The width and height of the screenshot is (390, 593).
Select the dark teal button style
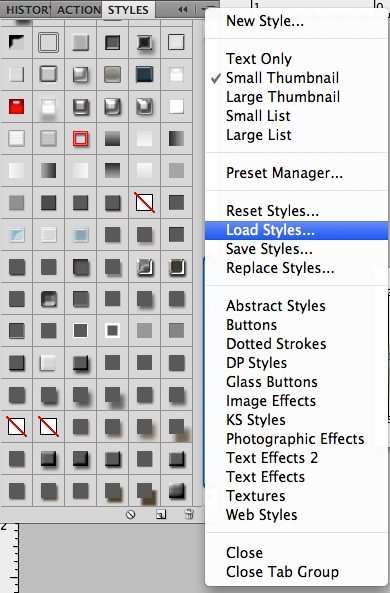click(x=145, y=75)
